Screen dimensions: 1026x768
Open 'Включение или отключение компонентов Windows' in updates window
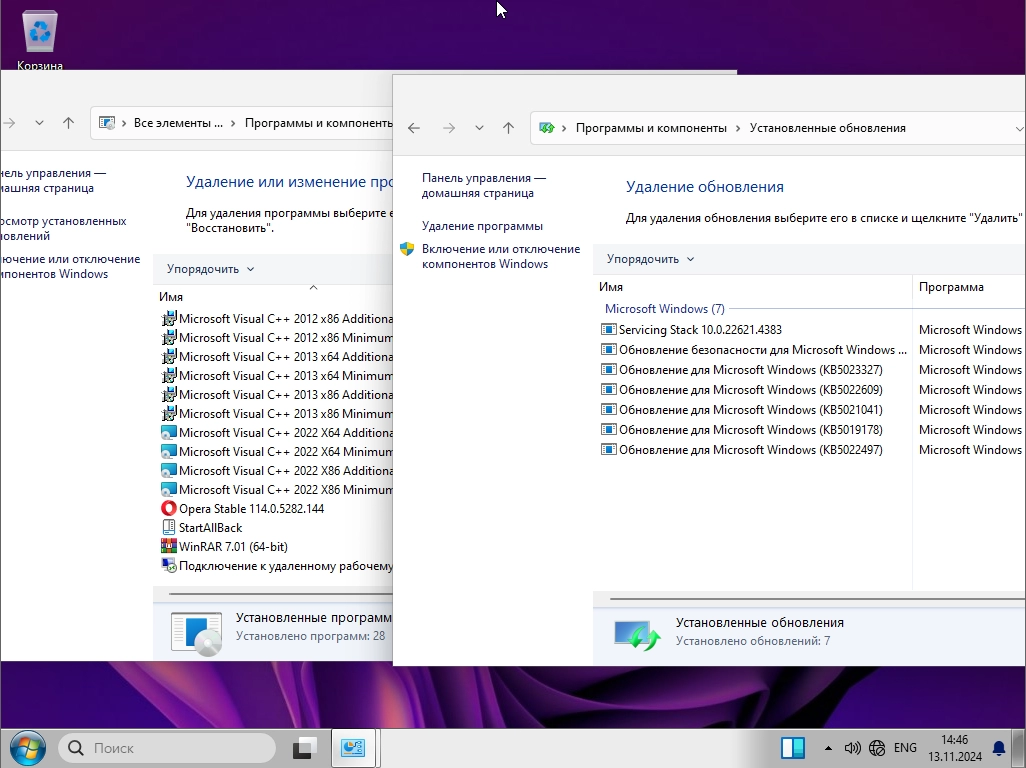coord(501,256)
